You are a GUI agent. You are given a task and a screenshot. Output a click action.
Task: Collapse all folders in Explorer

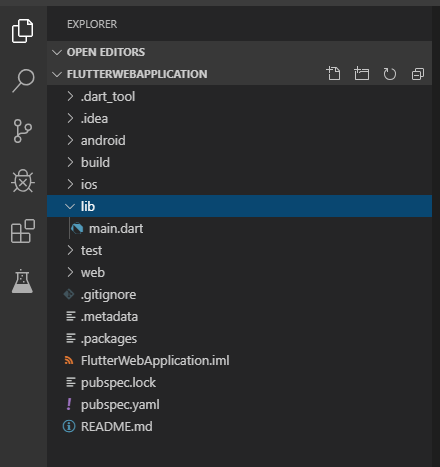(418, 74)
